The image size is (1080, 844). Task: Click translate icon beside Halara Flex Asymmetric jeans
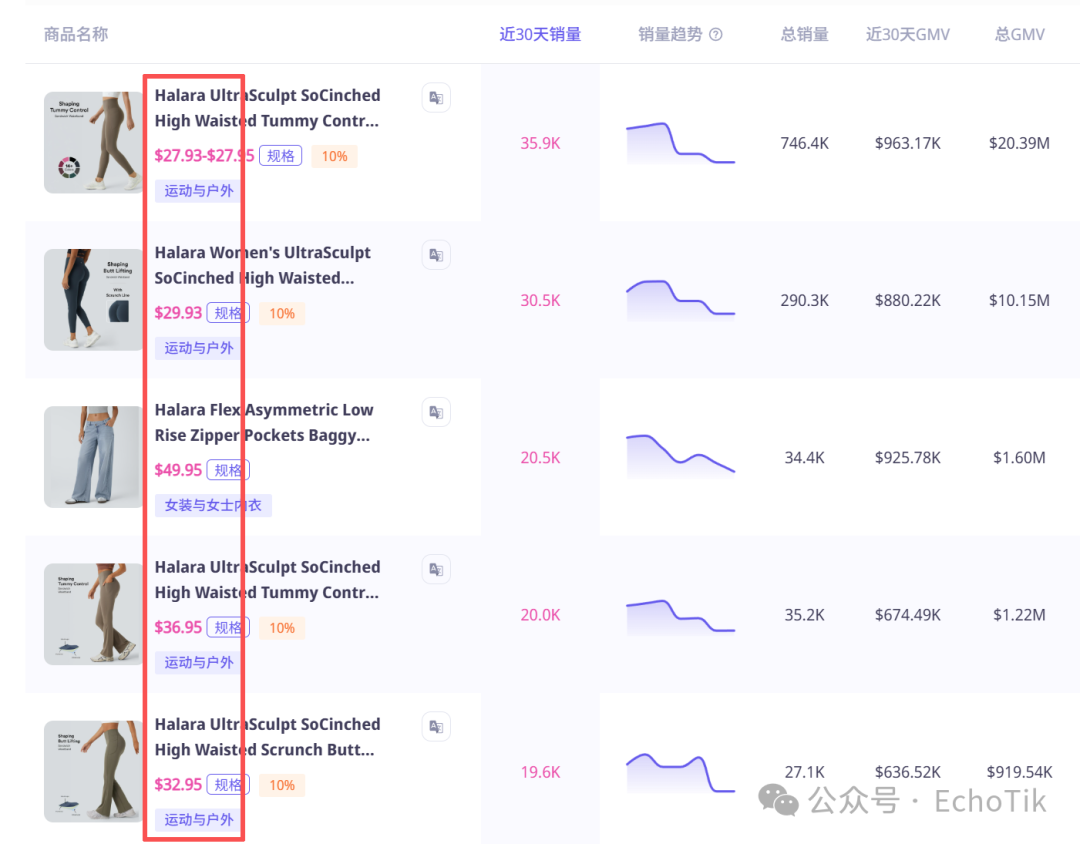click(x=436, y=412)
